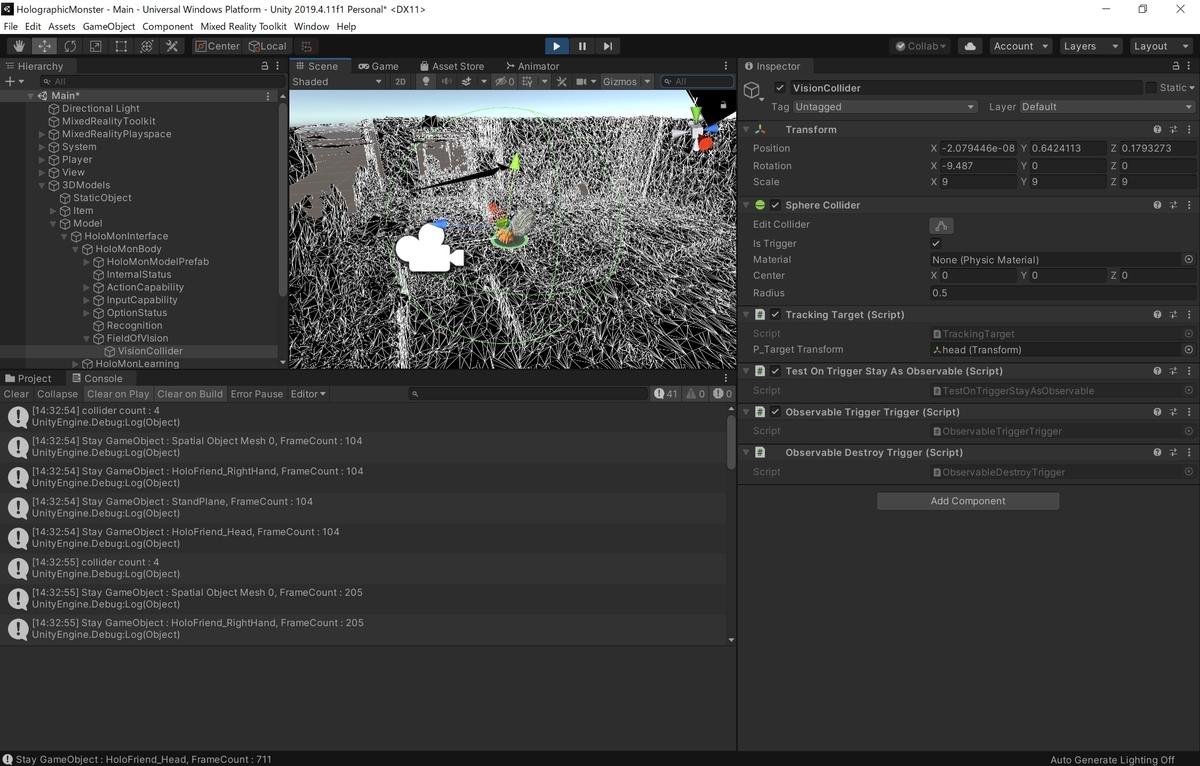Screen dimensions: 1200x766
Task: Collapse the HoloMonInterface hierarchy item
Action: click(64, 235)
